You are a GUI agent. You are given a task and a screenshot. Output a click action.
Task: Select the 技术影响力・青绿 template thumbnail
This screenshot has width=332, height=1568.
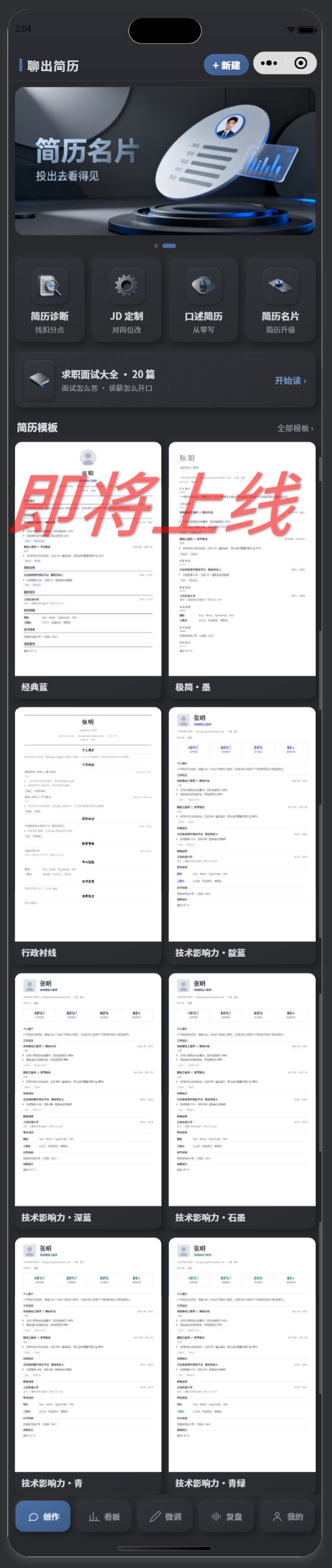tap(242, 1355)
